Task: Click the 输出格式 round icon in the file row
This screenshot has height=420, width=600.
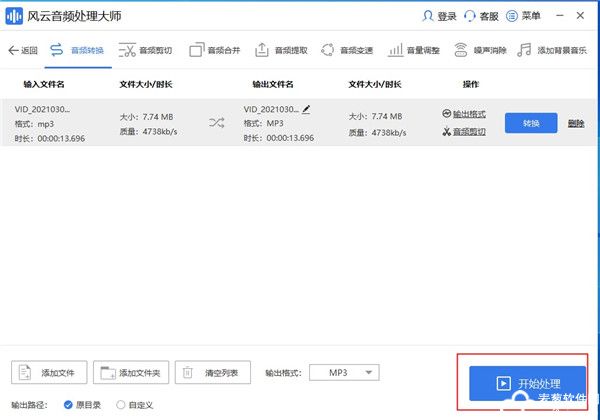Action: tap(447, 114)
